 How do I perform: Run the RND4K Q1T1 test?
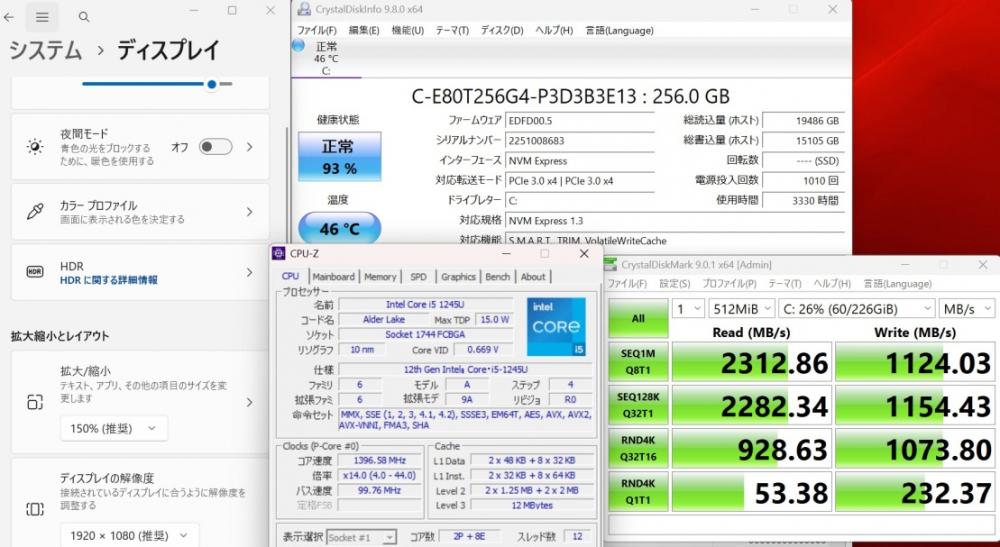pyautogui.click(x=638, y=492)
